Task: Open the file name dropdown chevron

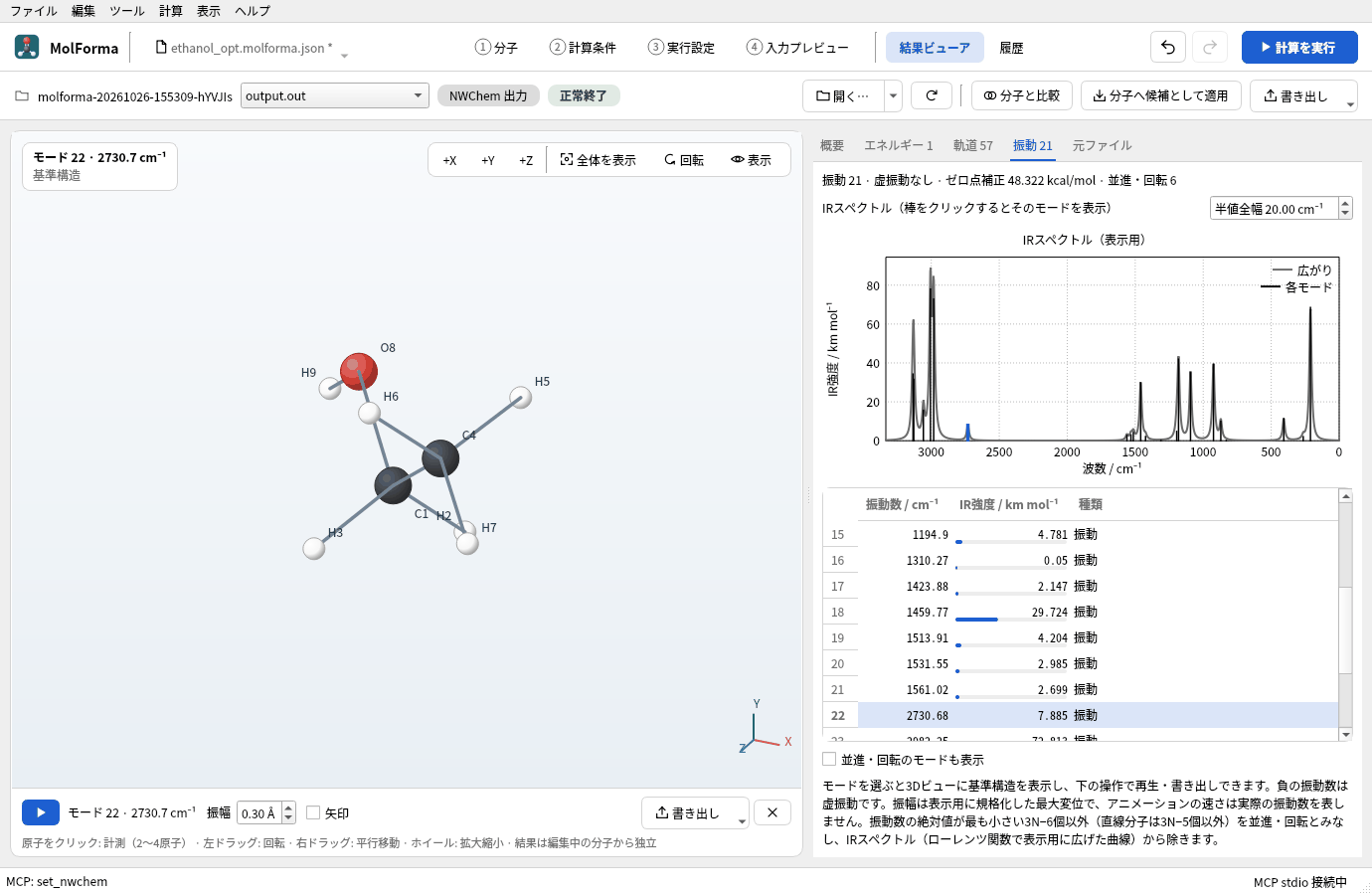Action: coord(344,55)
